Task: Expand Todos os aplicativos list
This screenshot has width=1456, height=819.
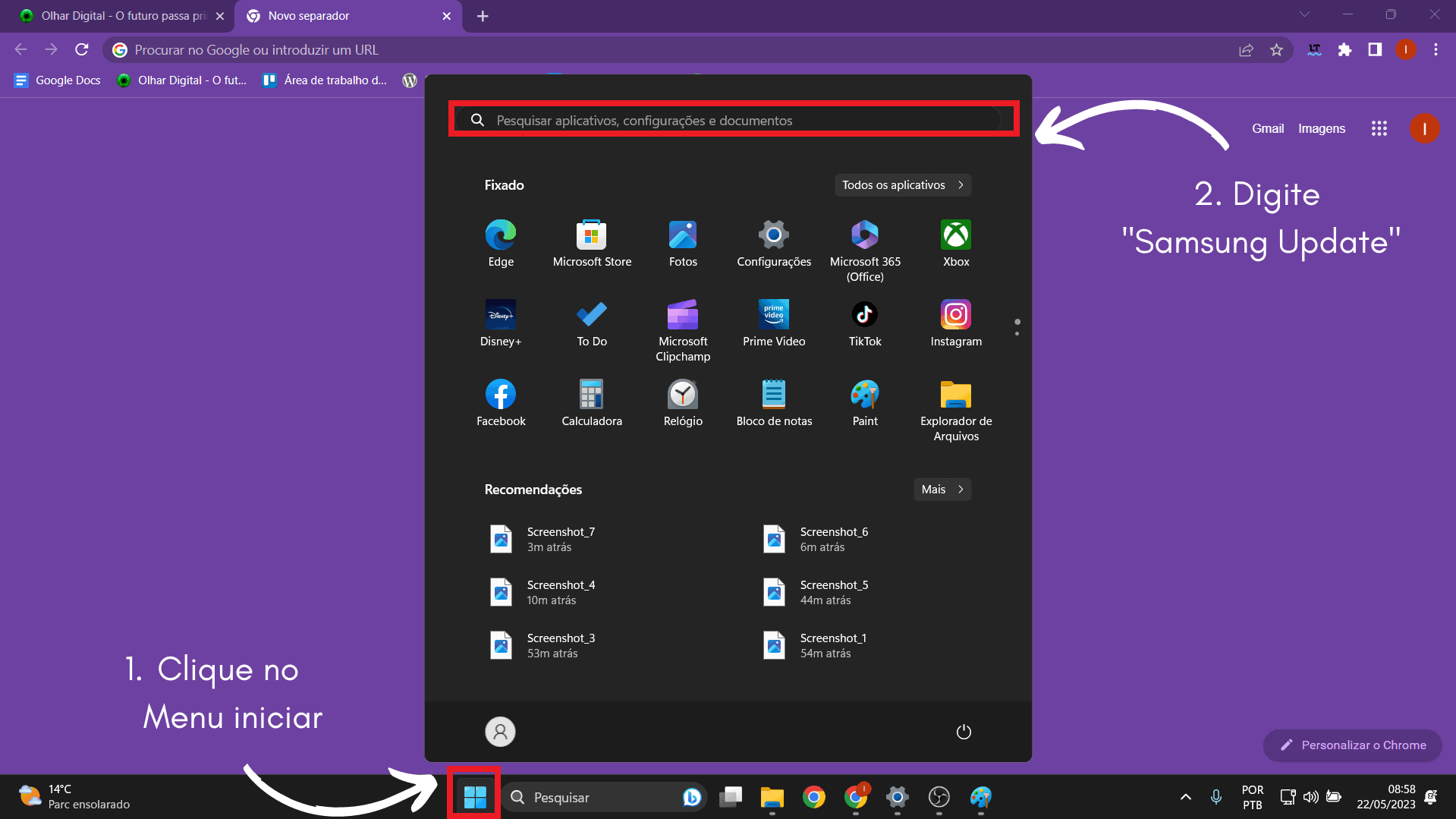Action: (903, 185)
